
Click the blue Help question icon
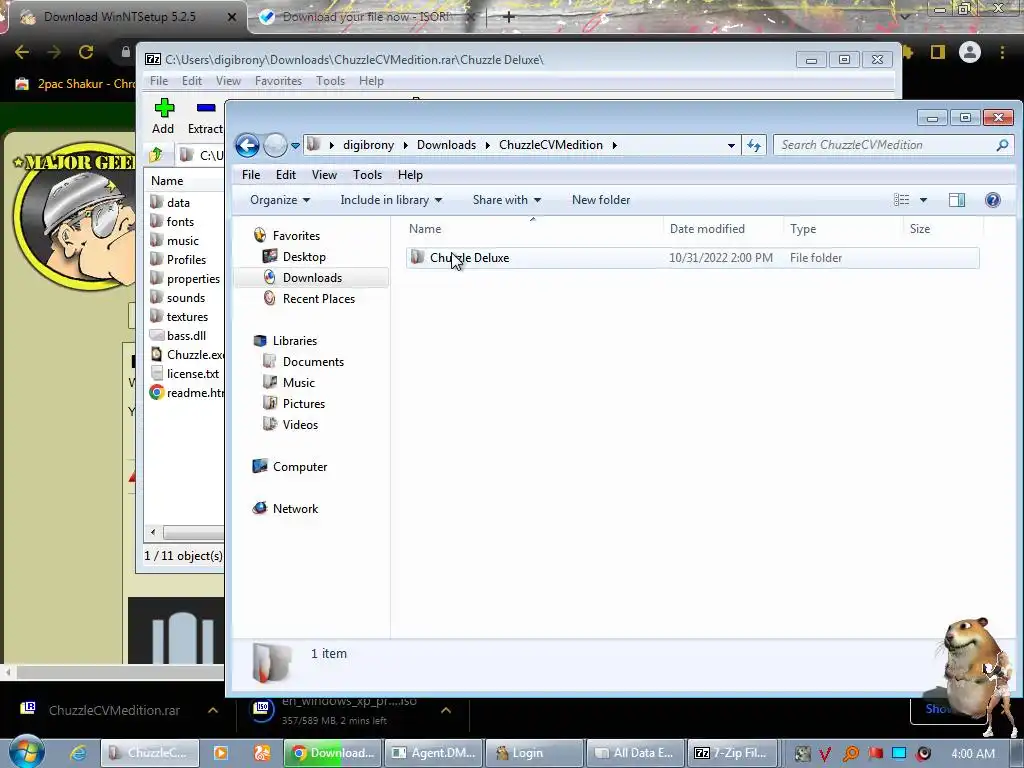(993, 200)
